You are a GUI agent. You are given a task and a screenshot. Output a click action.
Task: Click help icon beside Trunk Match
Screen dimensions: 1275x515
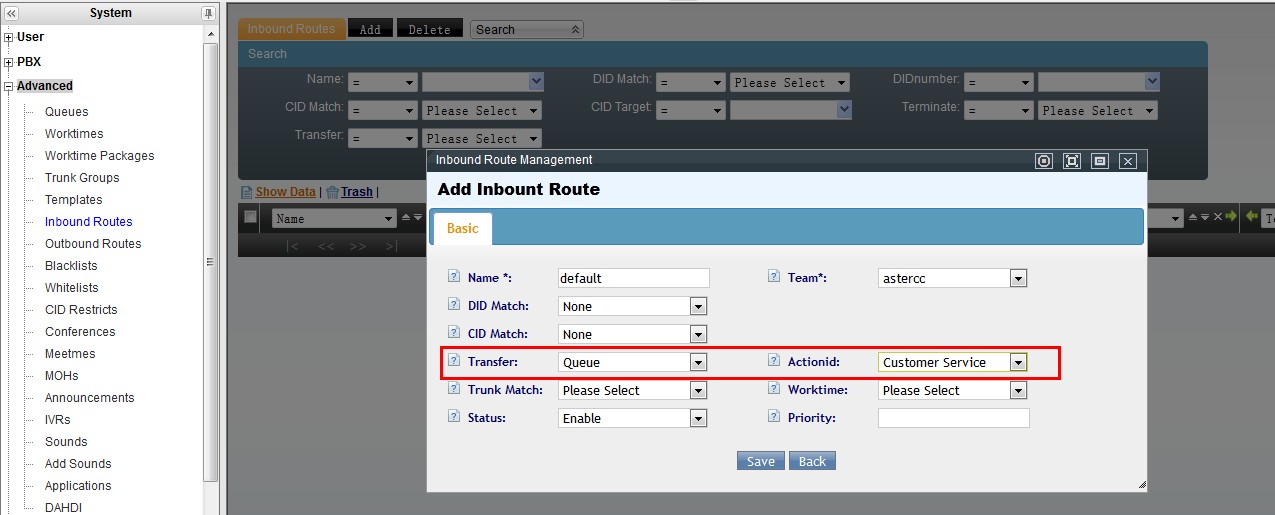[x=454, y=389]
